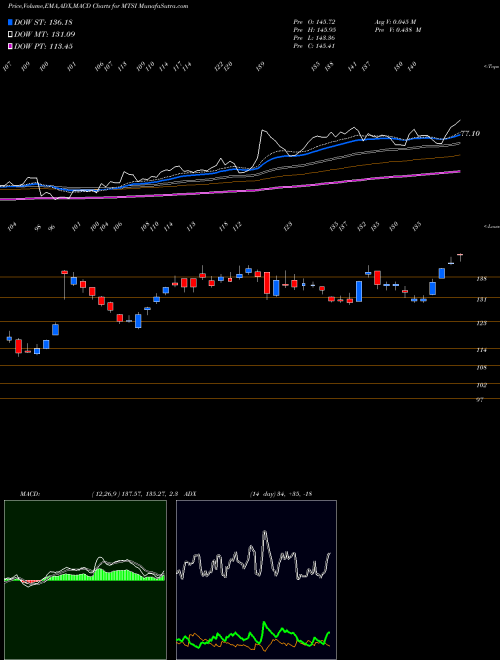Image resolution: width=500 pixels, height=660 pixels.
Task: Click the Pre C close price value
Action: tap(314, 46)
